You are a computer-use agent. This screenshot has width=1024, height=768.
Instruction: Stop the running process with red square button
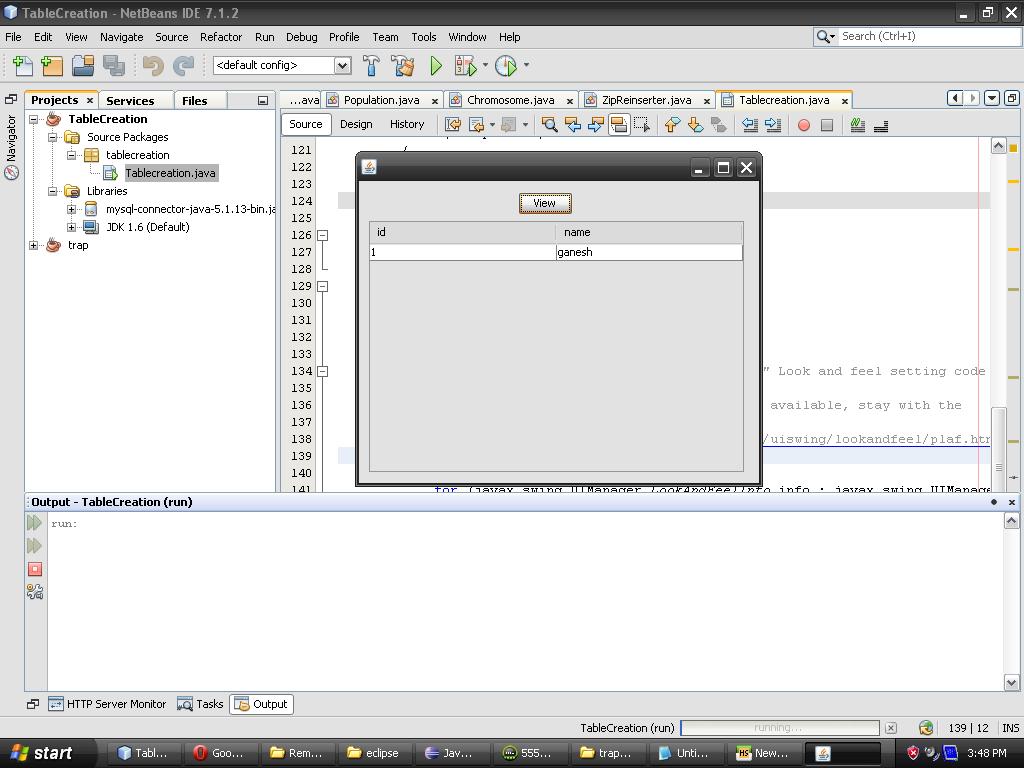(x=34, y=568)
